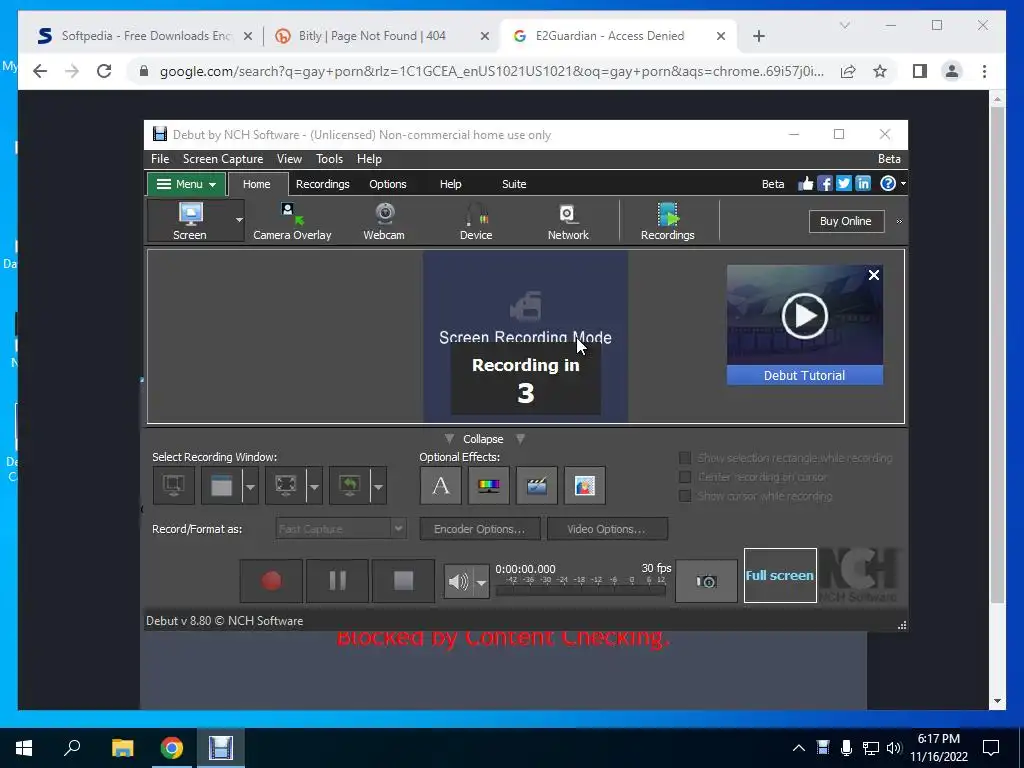
Task: Open File Explorer from the taskbar
Action: [x=122, y=748]
